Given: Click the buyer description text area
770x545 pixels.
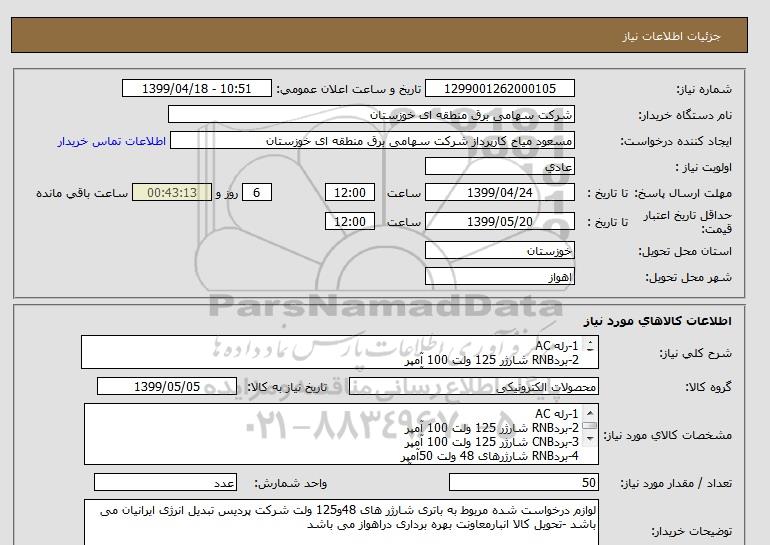Looking at the screenshot, I should coord(341,522).
